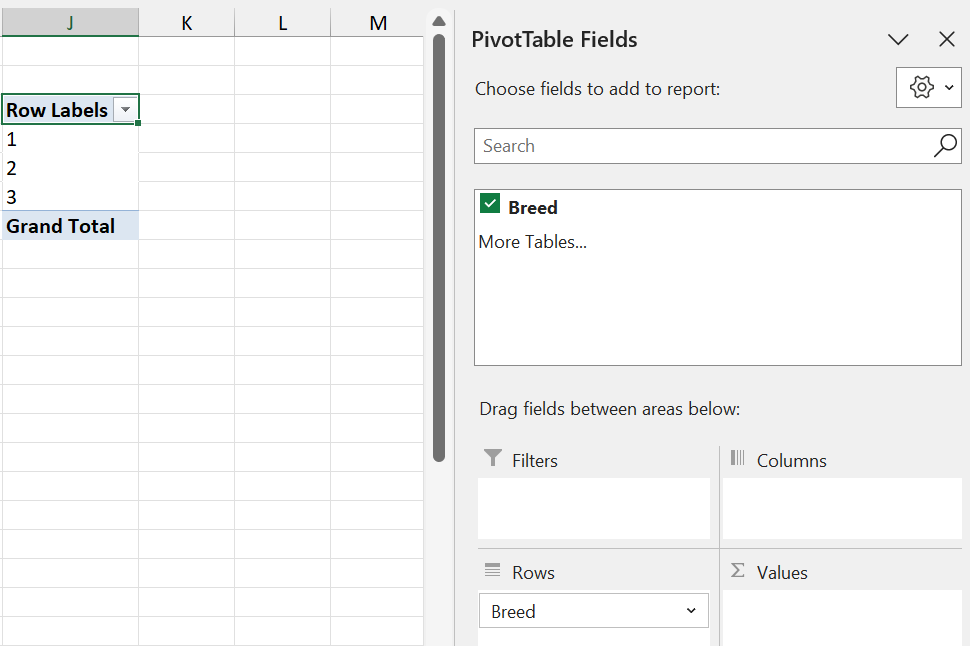Click the Filters funnel icon
The height and width of the screenshot is (646, 970).
pyautogui.click(x=492, y=459)
